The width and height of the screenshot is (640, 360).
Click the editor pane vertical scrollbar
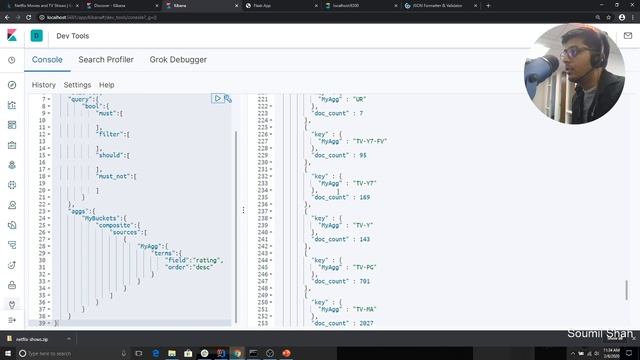(236, 227)
